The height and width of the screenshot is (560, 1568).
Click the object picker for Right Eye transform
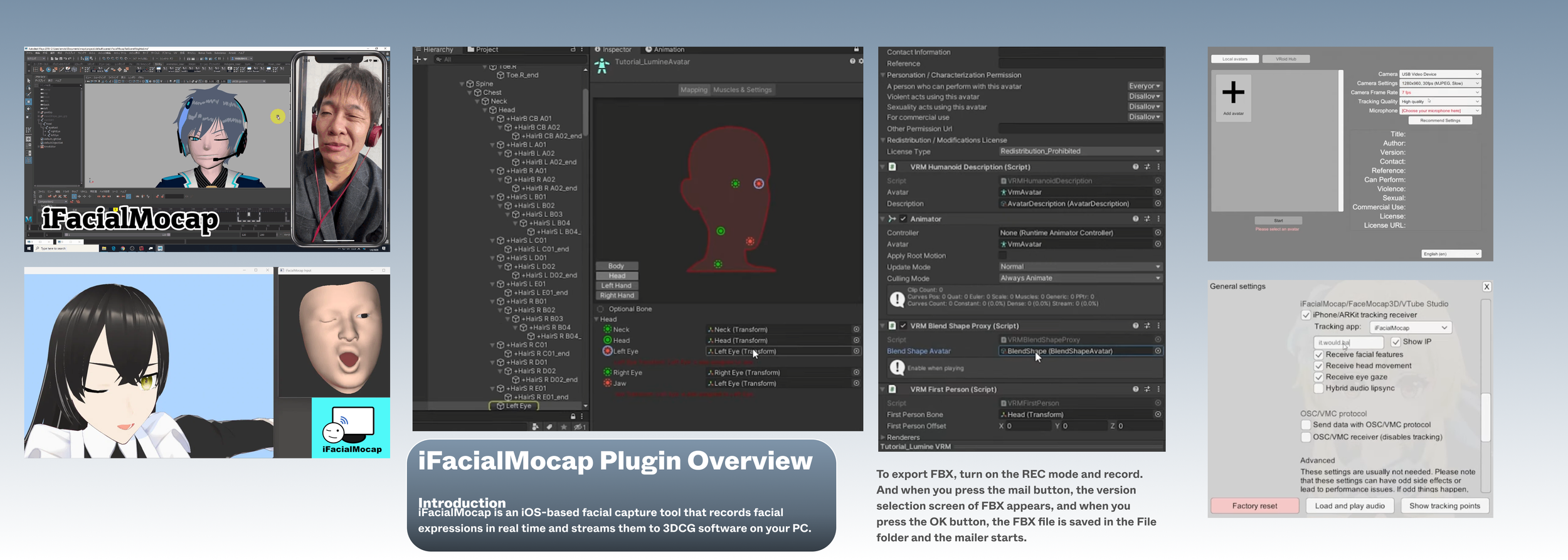(x=856, y=372)
